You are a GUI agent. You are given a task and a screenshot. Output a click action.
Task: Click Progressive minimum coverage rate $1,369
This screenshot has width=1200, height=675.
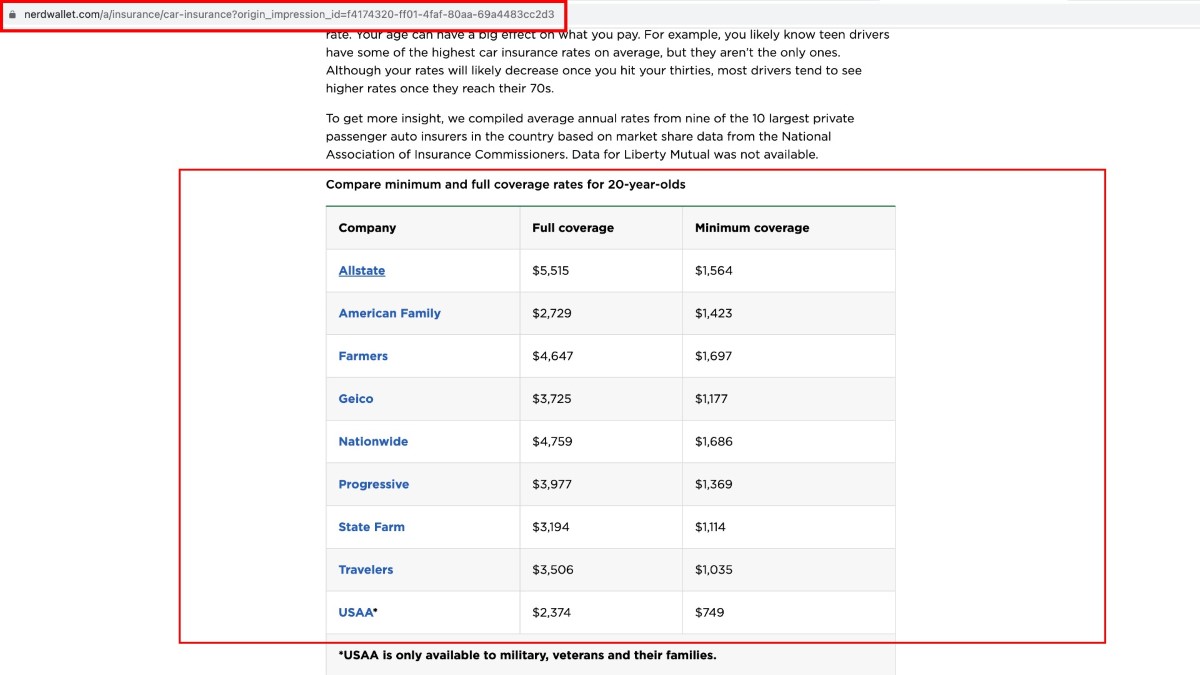(714, 484)
